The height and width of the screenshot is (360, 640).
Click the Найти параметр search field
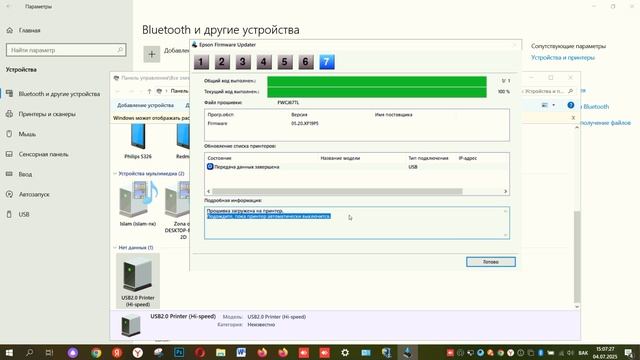66,50
